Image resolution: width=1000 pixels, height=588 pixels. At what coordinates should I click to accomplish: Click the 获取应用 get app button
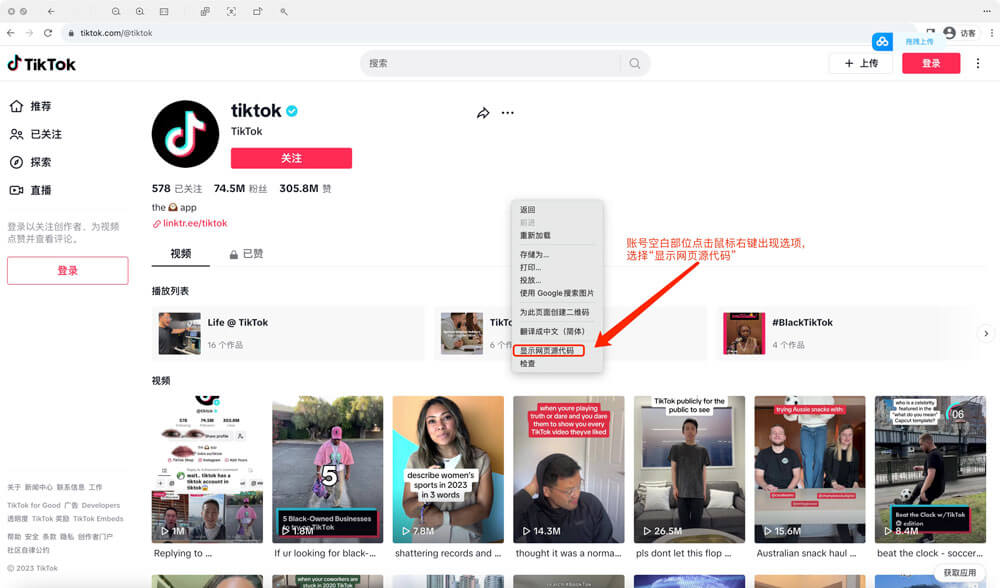click(x=960, y=573)
